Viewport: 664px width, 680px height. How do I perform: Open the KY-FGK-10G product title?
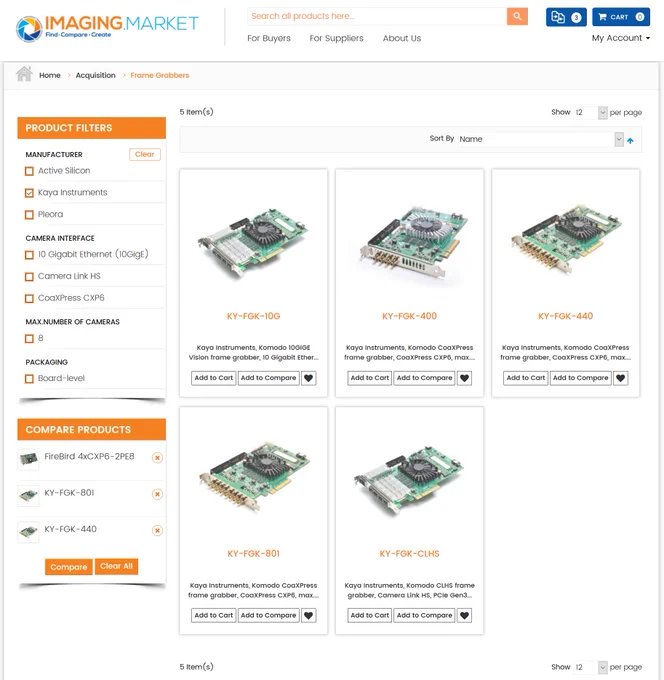(253, 316)
